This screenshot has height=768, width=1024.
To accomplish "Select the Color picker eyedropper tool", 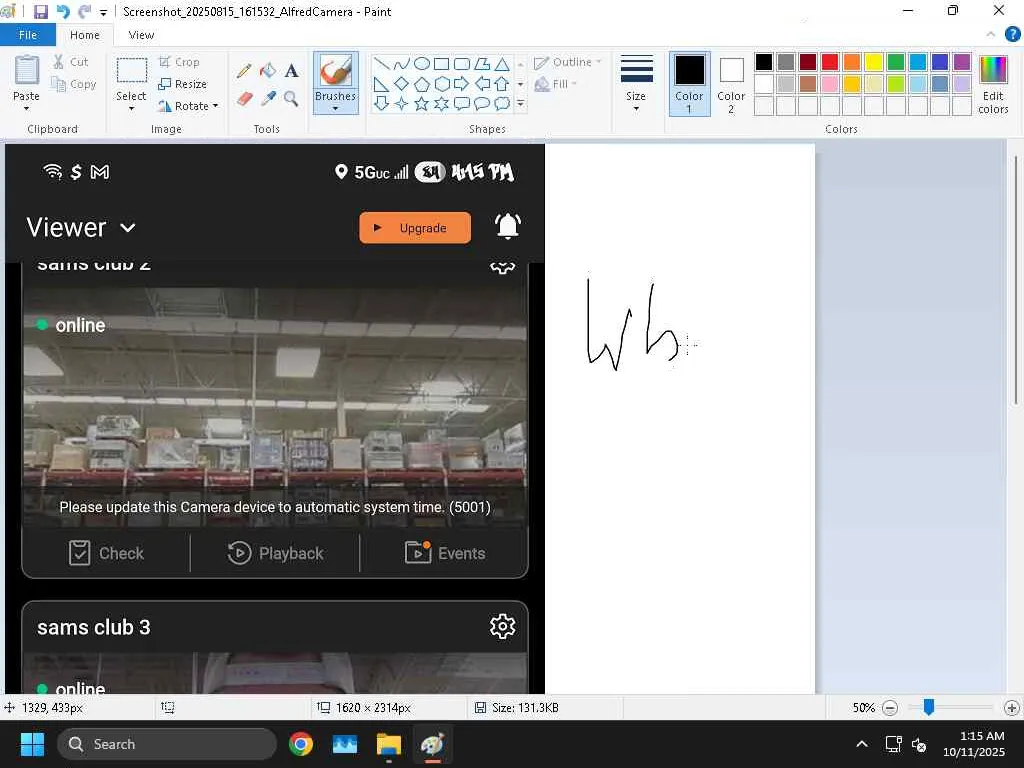I will (268, 99).
